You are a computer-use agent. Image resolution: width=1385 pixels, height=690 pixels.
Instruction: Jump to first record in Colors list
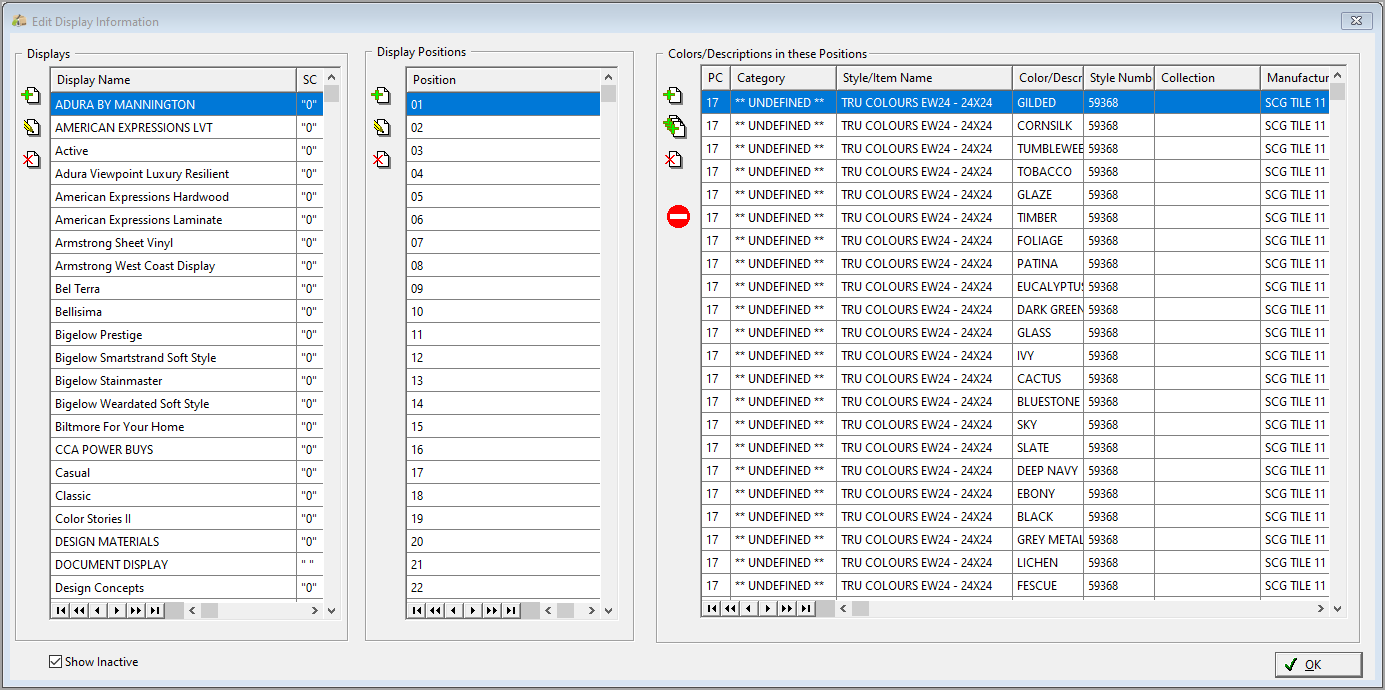click(x=711, y=608)
